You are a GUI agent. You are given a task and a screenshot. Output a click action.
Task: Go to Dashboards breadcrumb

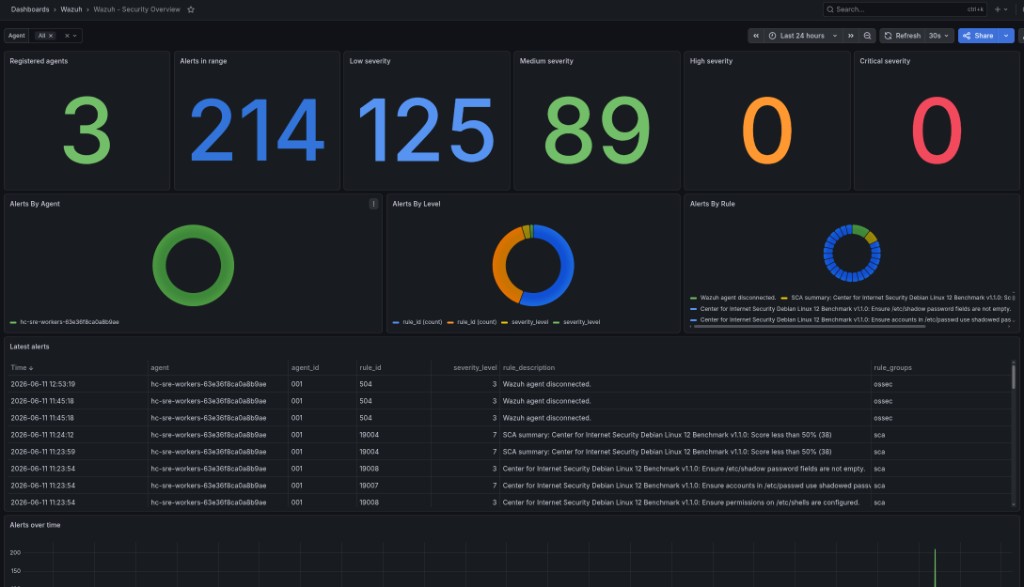pos(29,9)
